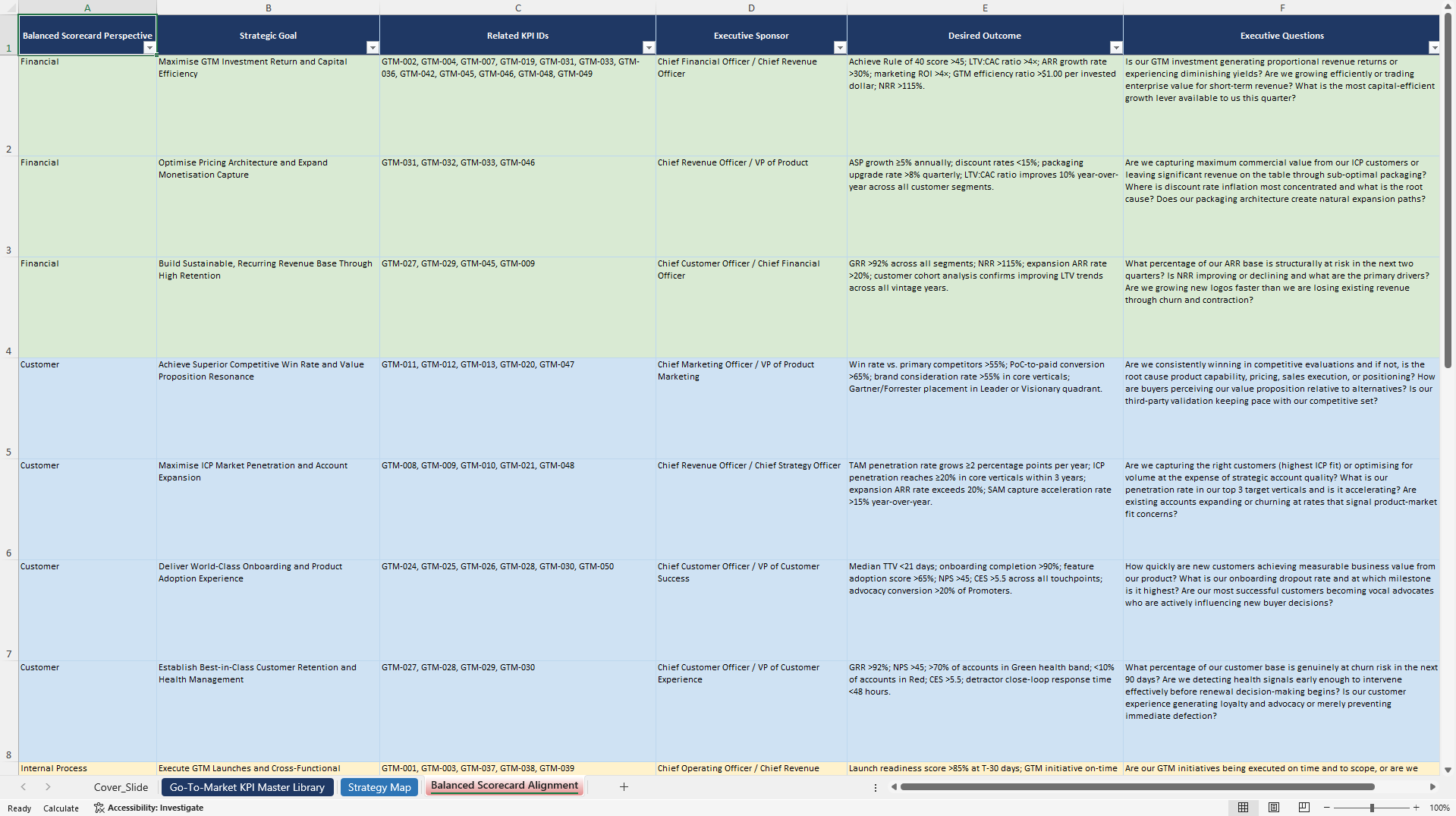The width and height of the screenshot is (1456, 816).
Task: Select column E header
Action: pos(985,8)
